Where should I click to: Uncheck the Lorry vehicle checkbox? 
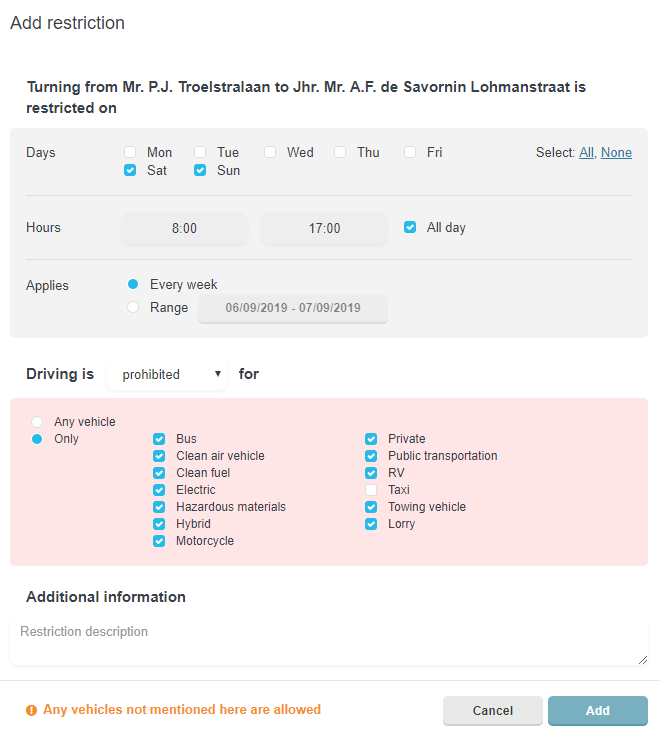[371, 524]
